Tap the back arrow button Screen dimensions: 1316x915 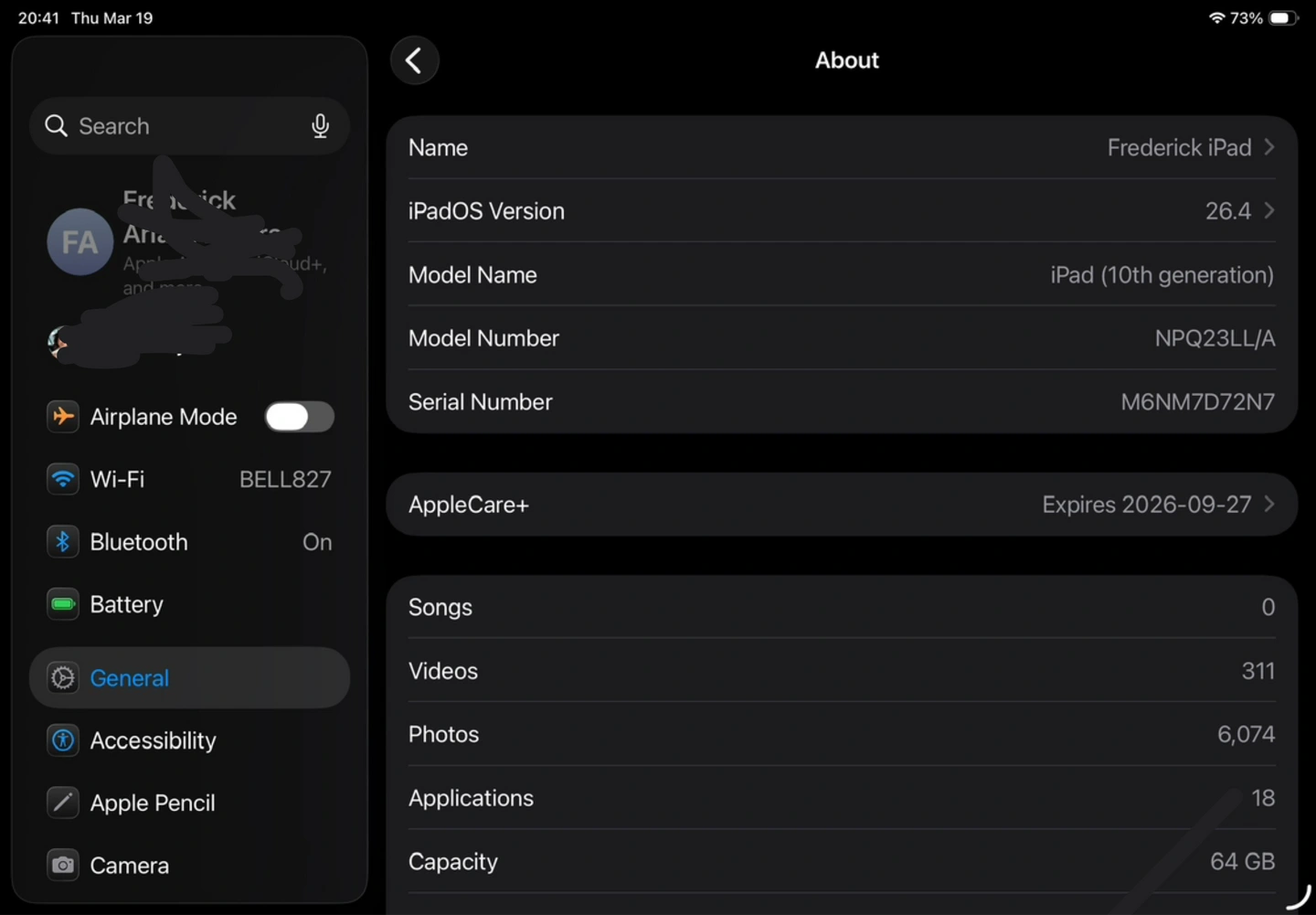(414, 60)
